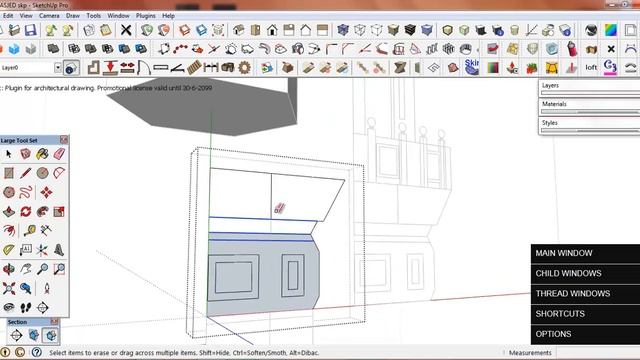The height and width of the screenshot is (360, 640).
Task: Click the THREAD WINDOWS button
Action: (585, 294)
